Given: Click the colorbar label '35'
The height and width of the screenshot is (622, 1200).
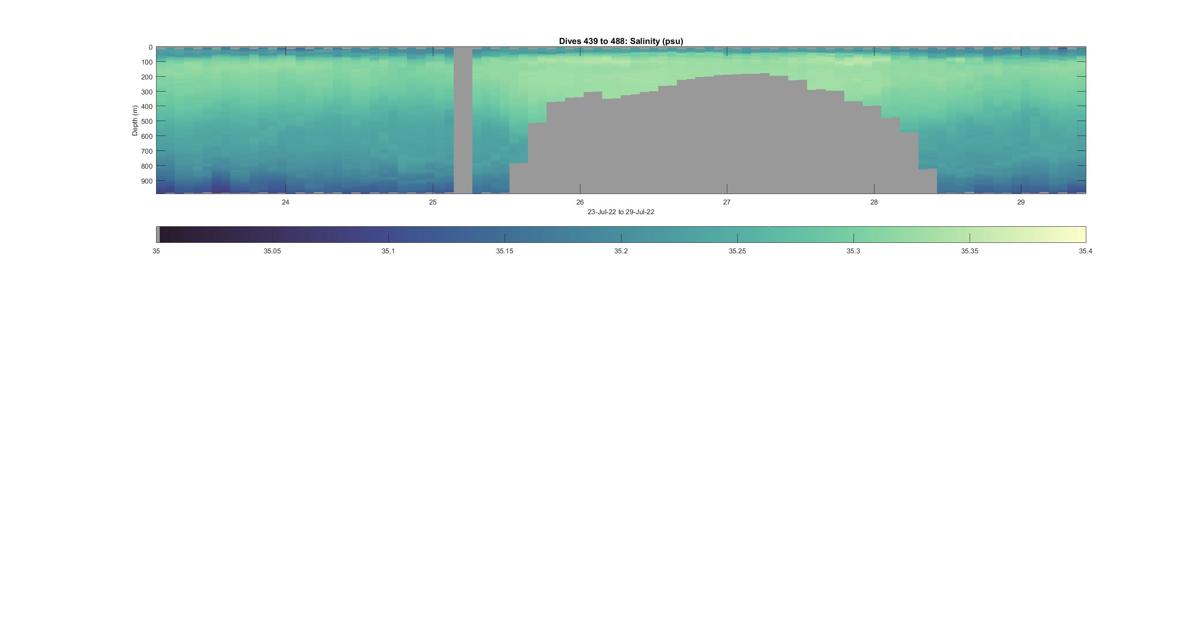Looking at the screenshot, I should coord(156,251).
